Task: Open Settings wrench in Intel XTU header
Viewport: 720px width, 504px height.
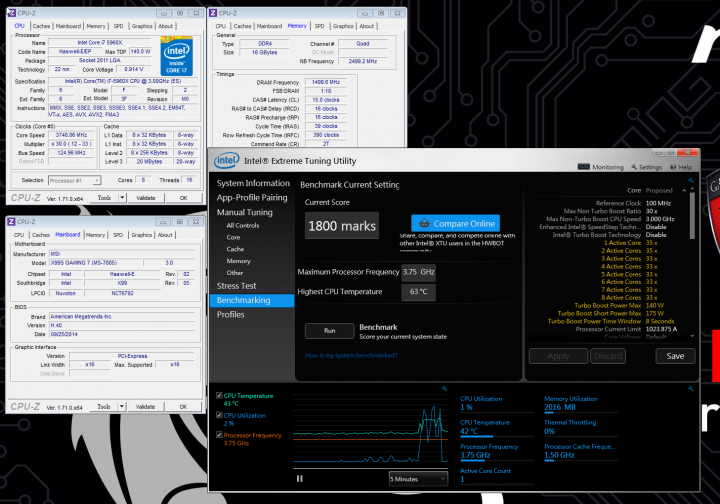Action: tap(647, 167)
